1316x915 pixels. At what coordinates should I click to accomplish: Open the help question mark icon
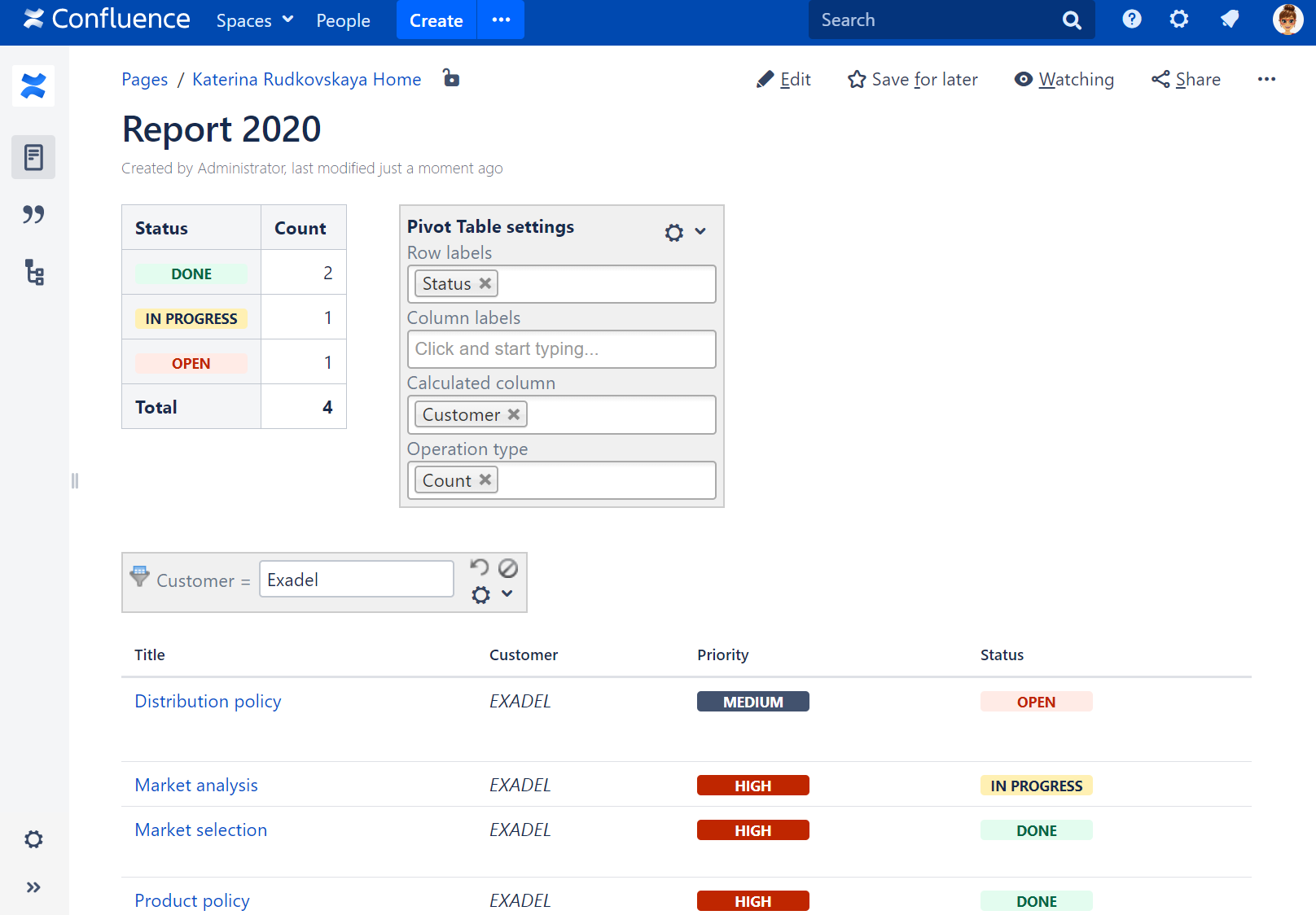click(x=1131, y=20)
